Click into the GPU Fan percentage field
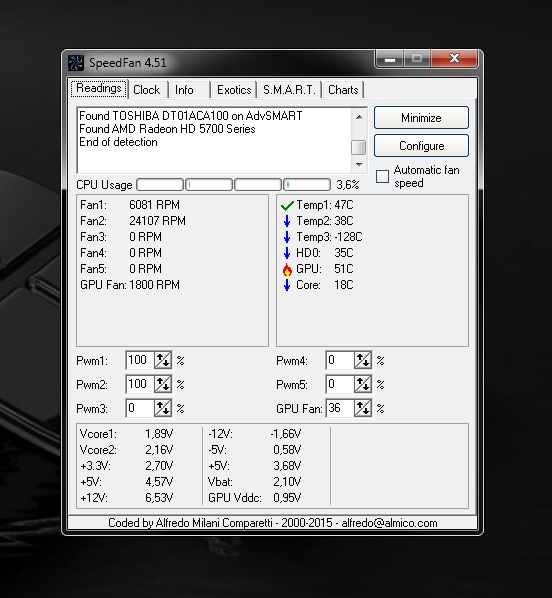The height and width of the screenshot is (598, 552). [340, 408]
